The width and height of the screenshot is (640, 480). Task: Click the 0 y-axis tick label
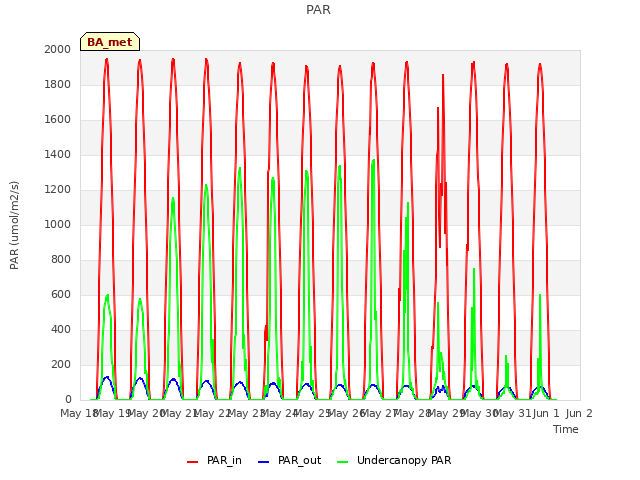click(x=68, y=399)
